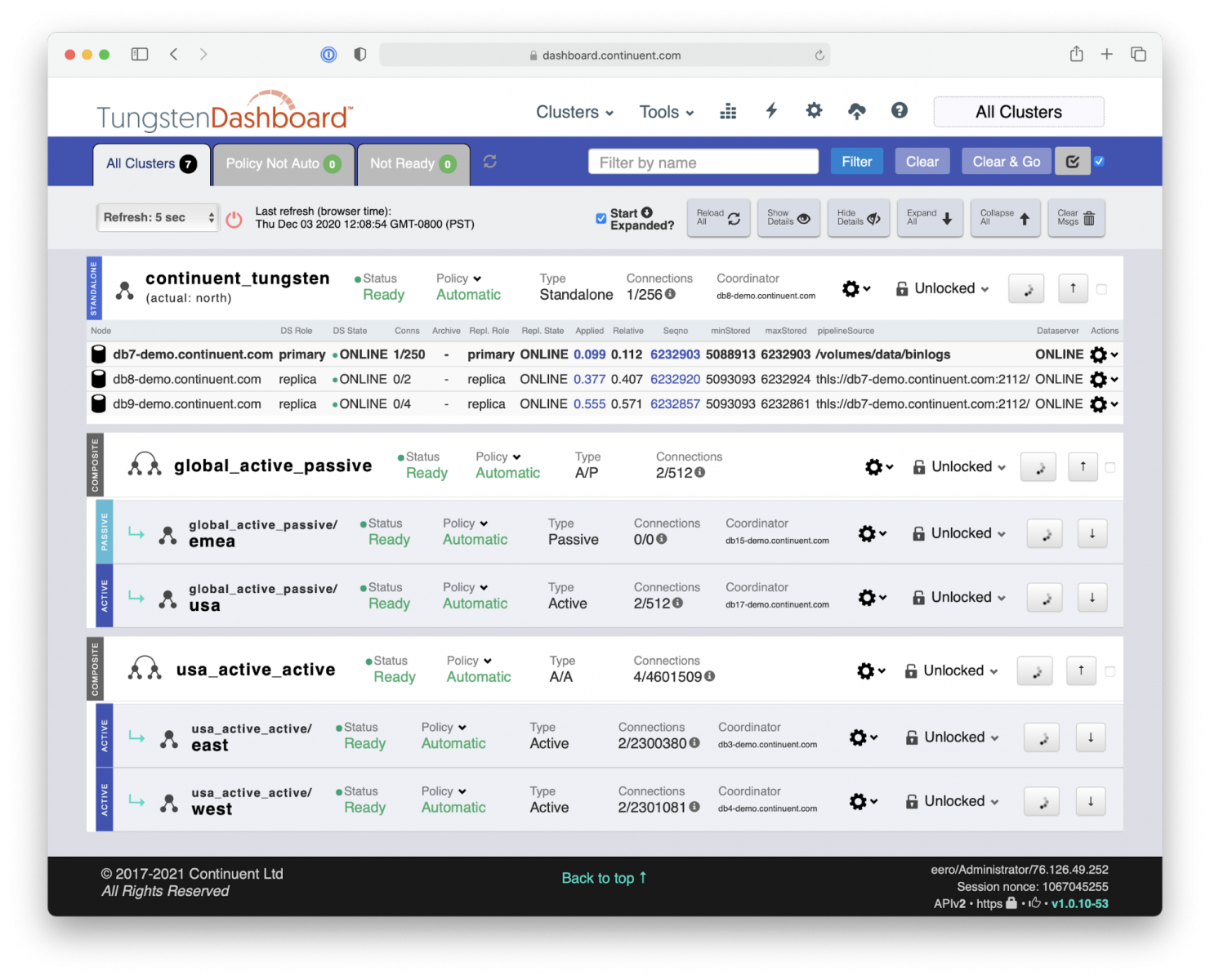This screenshot has height=980, width=1210.
Task: Click version v1.0.10-53 link in footer
Action: (1079, 903)
